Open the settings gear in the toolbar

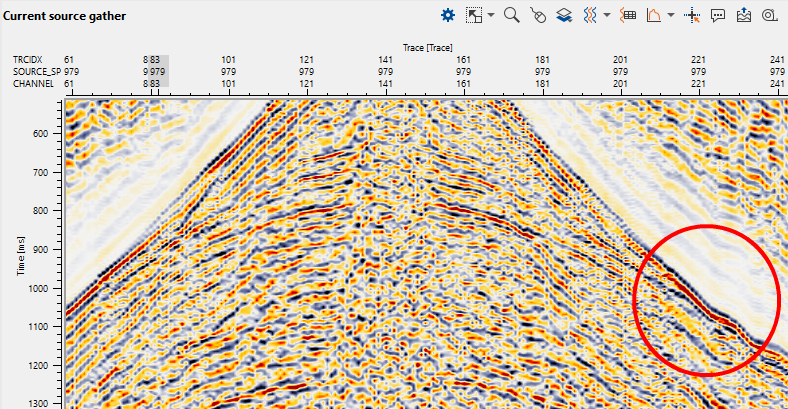click(x=448, y=15)
